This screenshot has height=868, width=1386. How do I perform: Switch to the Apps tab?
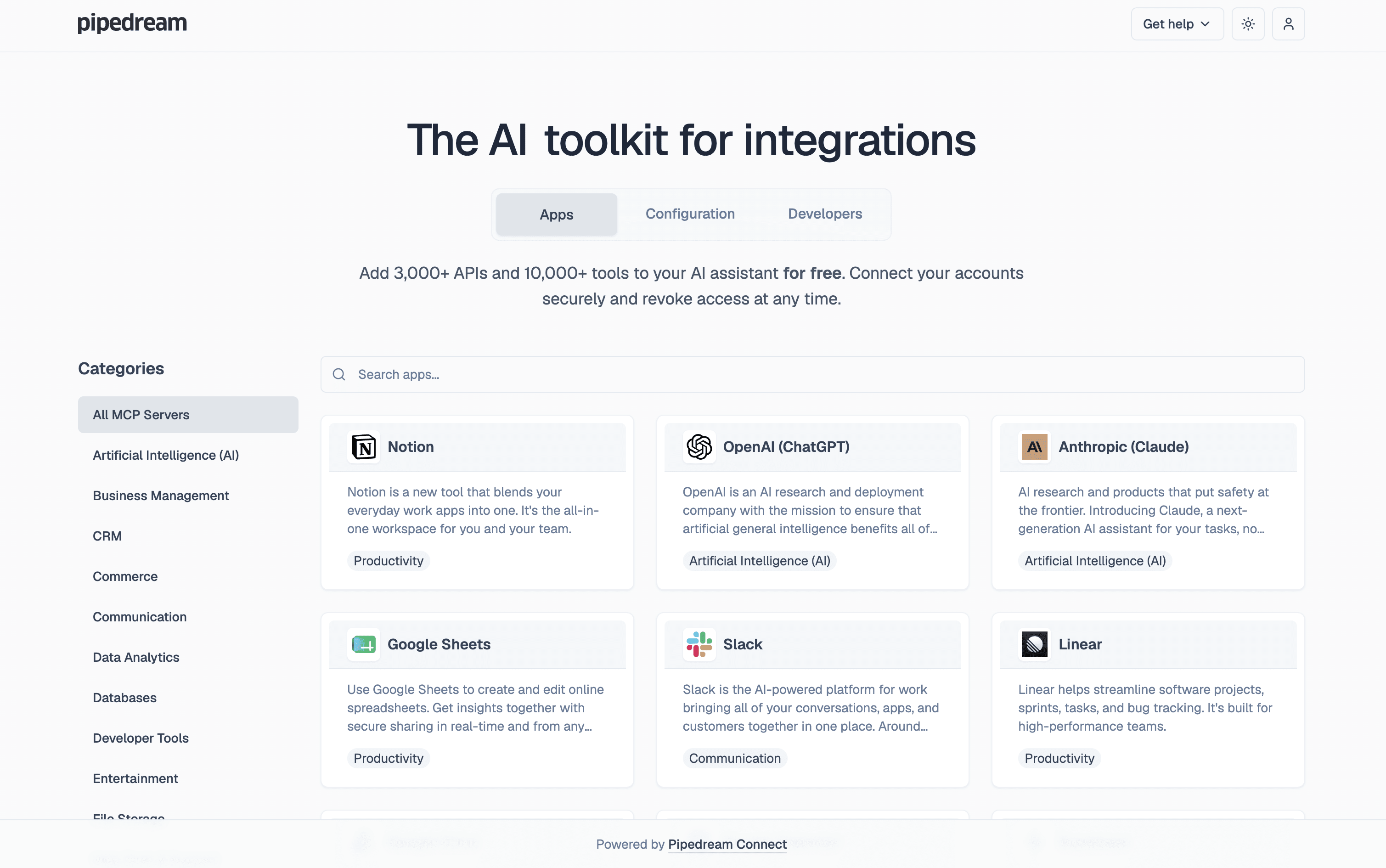(x=556, y=214)
